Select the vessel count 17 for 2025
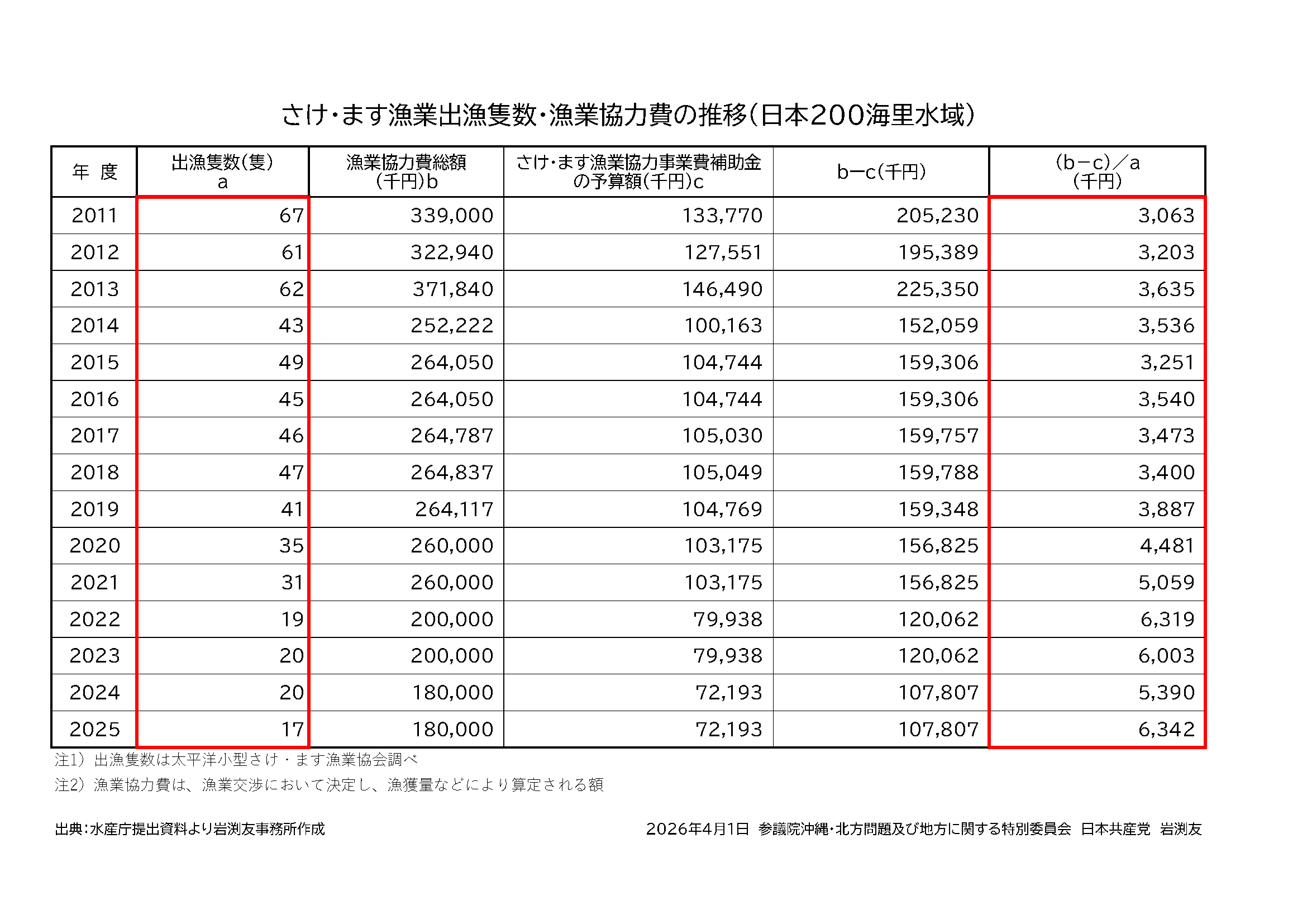The image size is (1307, 924). (292, 730)
